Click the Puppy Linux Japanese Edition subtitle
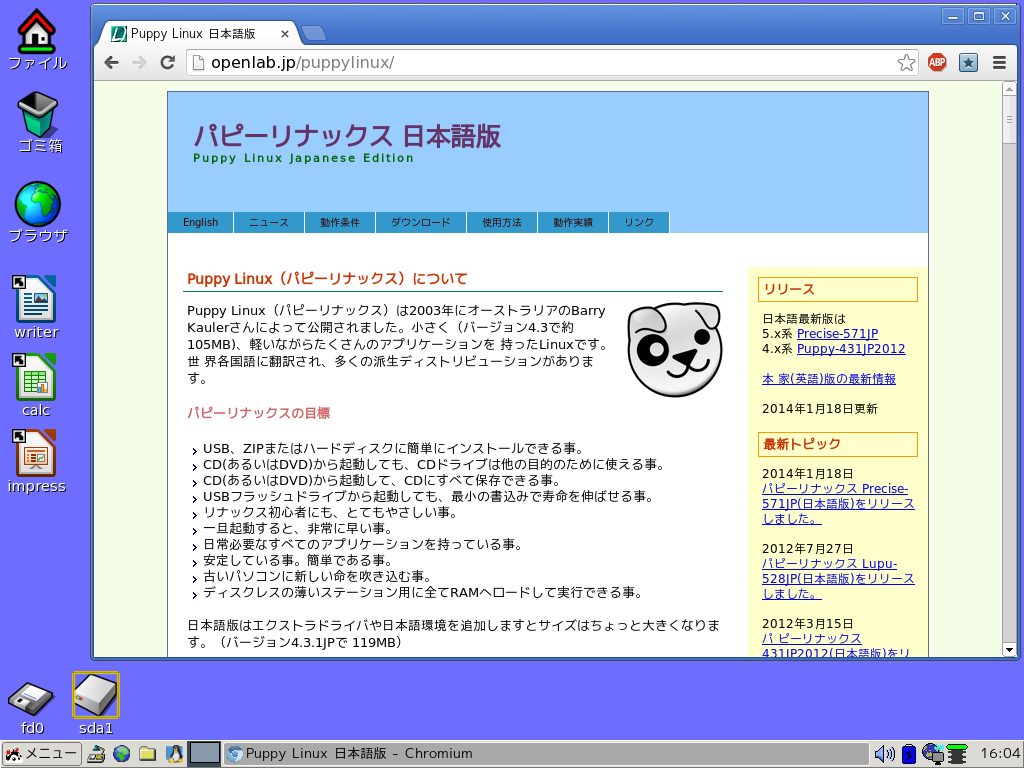The height and width of the screenshot is (768, 1024). pos(304,158)
